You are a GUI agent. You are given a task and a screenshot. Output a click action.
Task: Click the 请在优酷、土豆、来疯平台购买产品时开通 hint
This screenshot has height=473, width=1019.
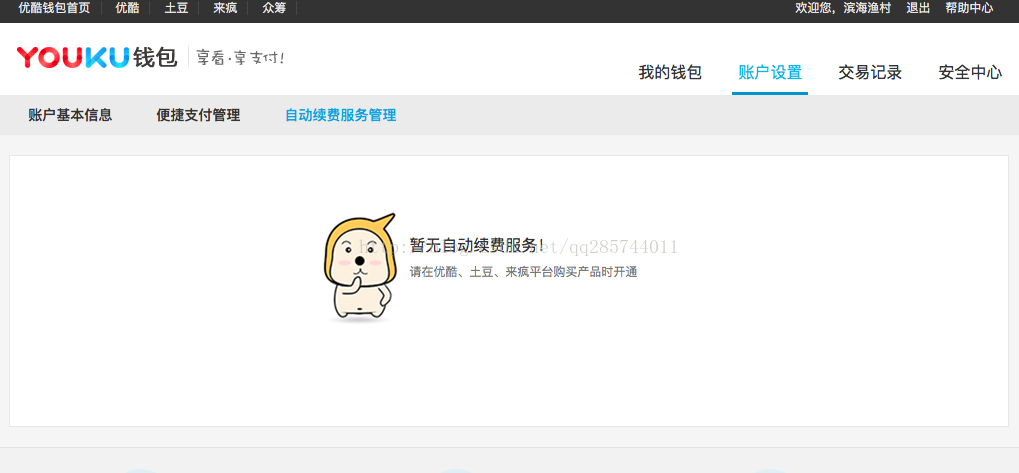523,272
